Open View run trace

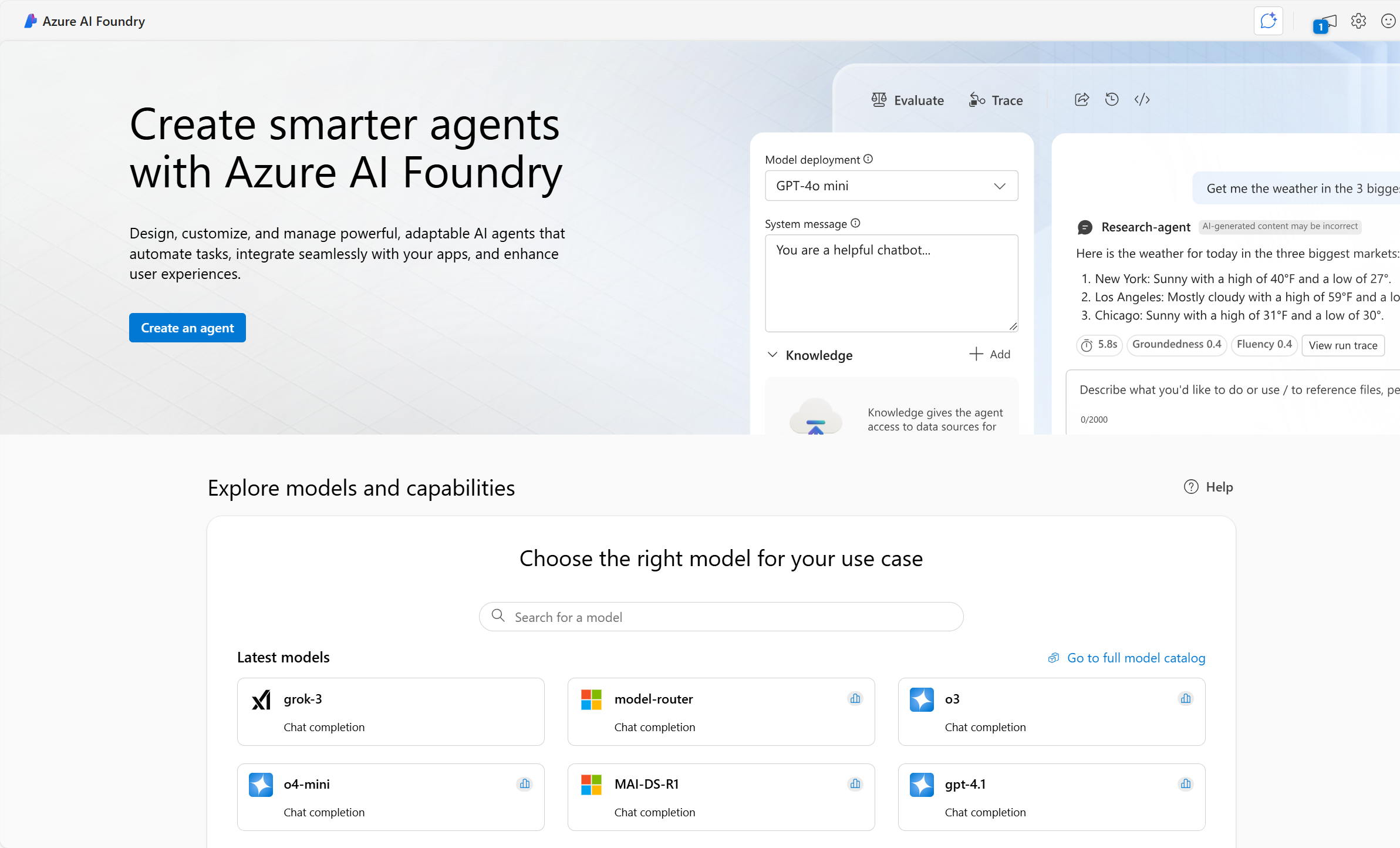1343,345
